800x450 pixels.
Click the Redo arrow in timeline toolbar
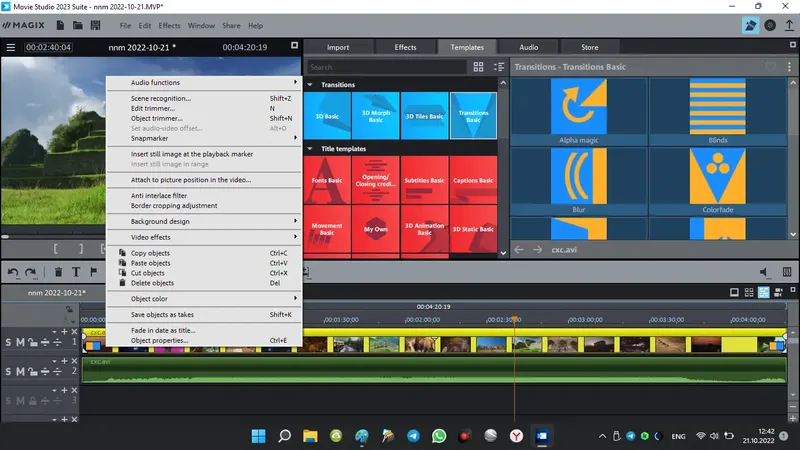(x=31, y=272)
